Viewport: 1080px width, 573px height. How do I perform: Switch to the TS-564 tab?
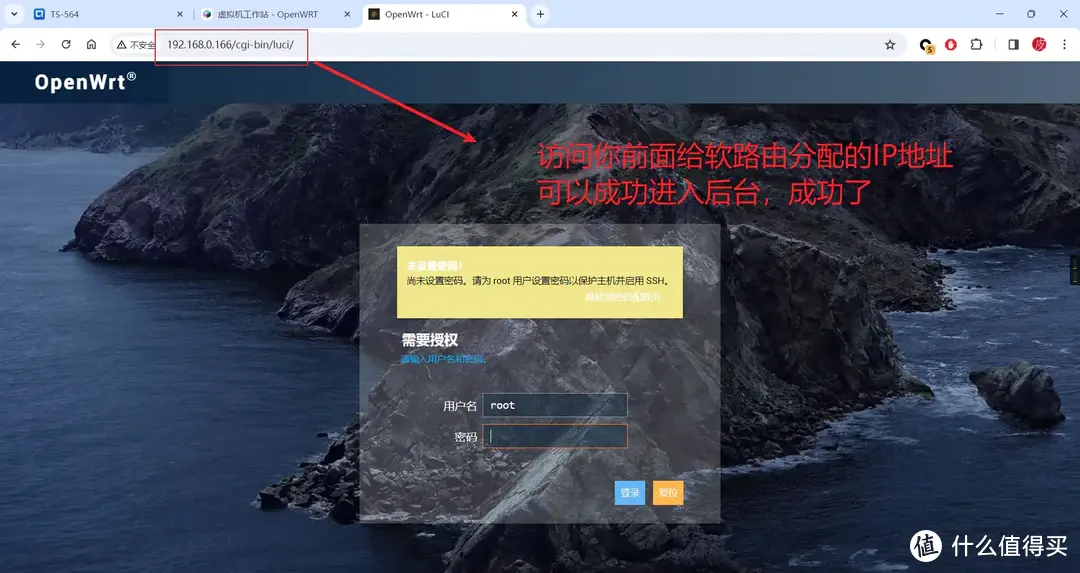pos(109,14)
